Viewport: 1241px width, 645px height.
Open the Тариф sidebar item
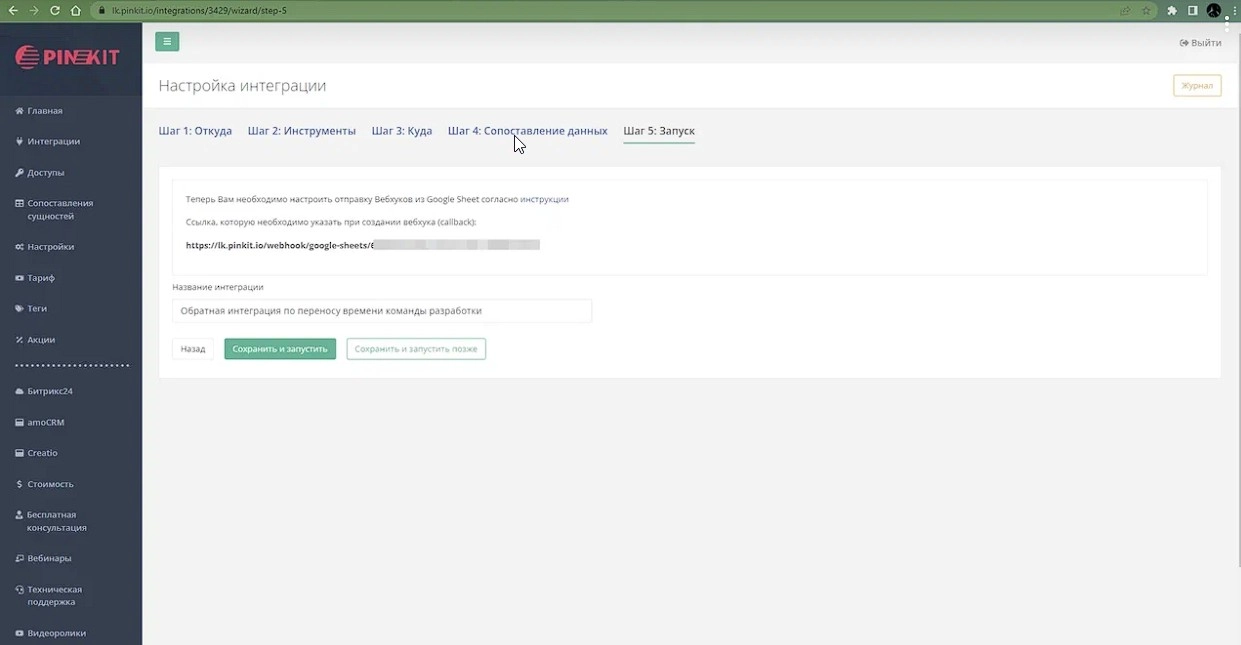[41, 278]
